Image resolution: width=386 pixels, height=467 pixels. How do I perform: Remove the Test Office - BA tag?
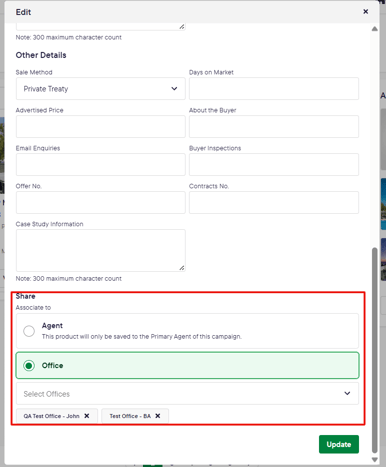pos(158,416)
